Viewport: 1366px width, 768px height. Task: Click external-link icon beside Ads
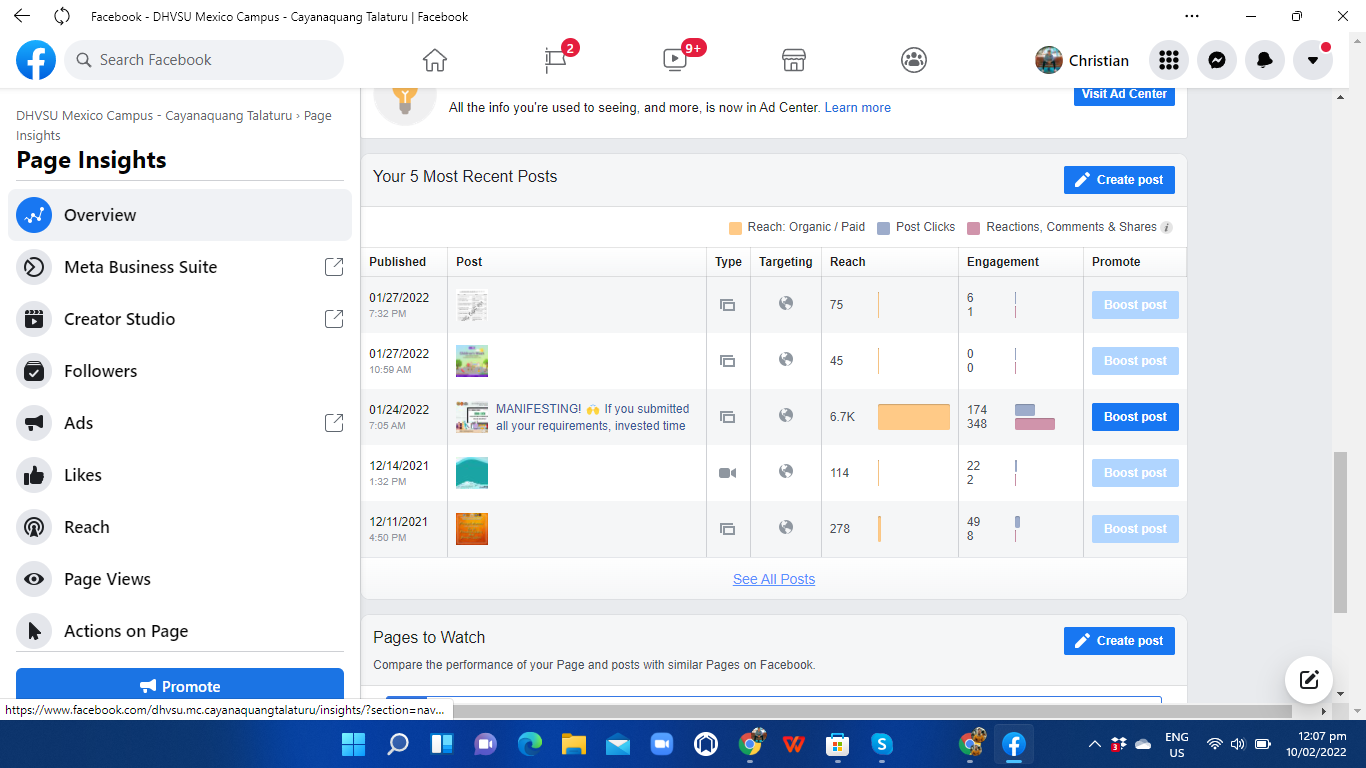click(334, 423)
